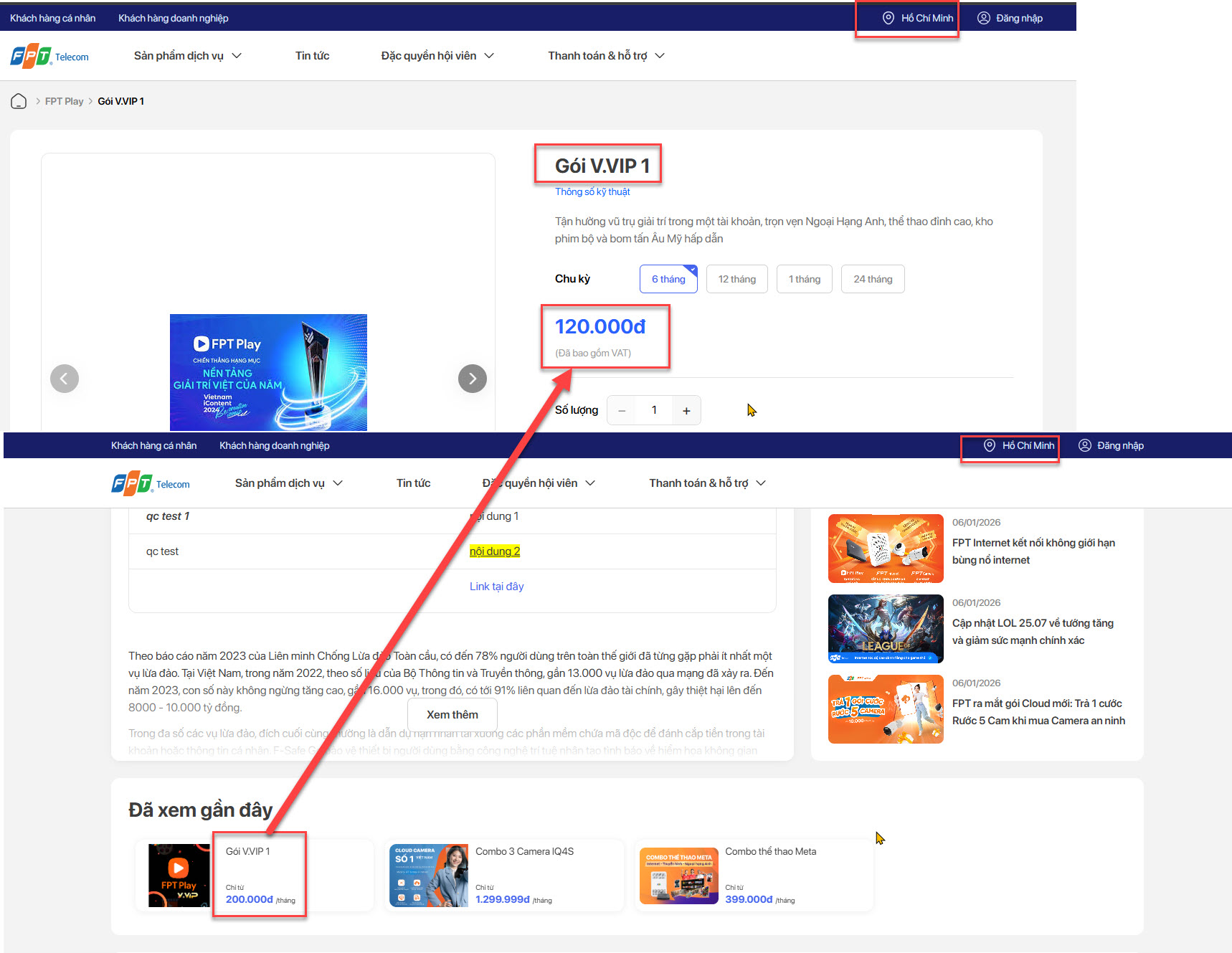This screenshot has height=953, width=1232.
Task: Open the League of Legends news thumbnail
Action: click(885, 629)
